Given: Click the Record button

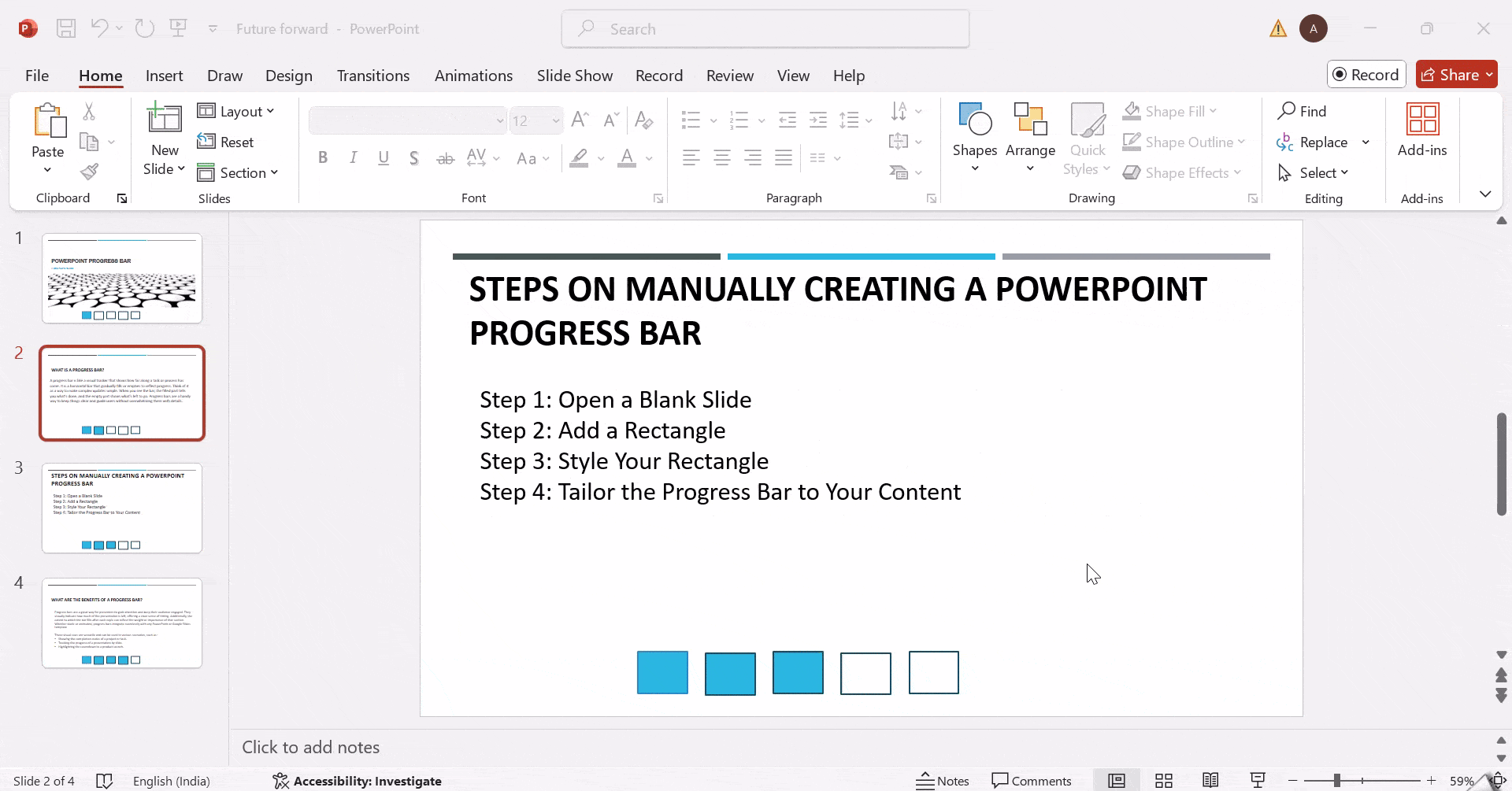Looking at the screenshot, I should point(1366,74).
